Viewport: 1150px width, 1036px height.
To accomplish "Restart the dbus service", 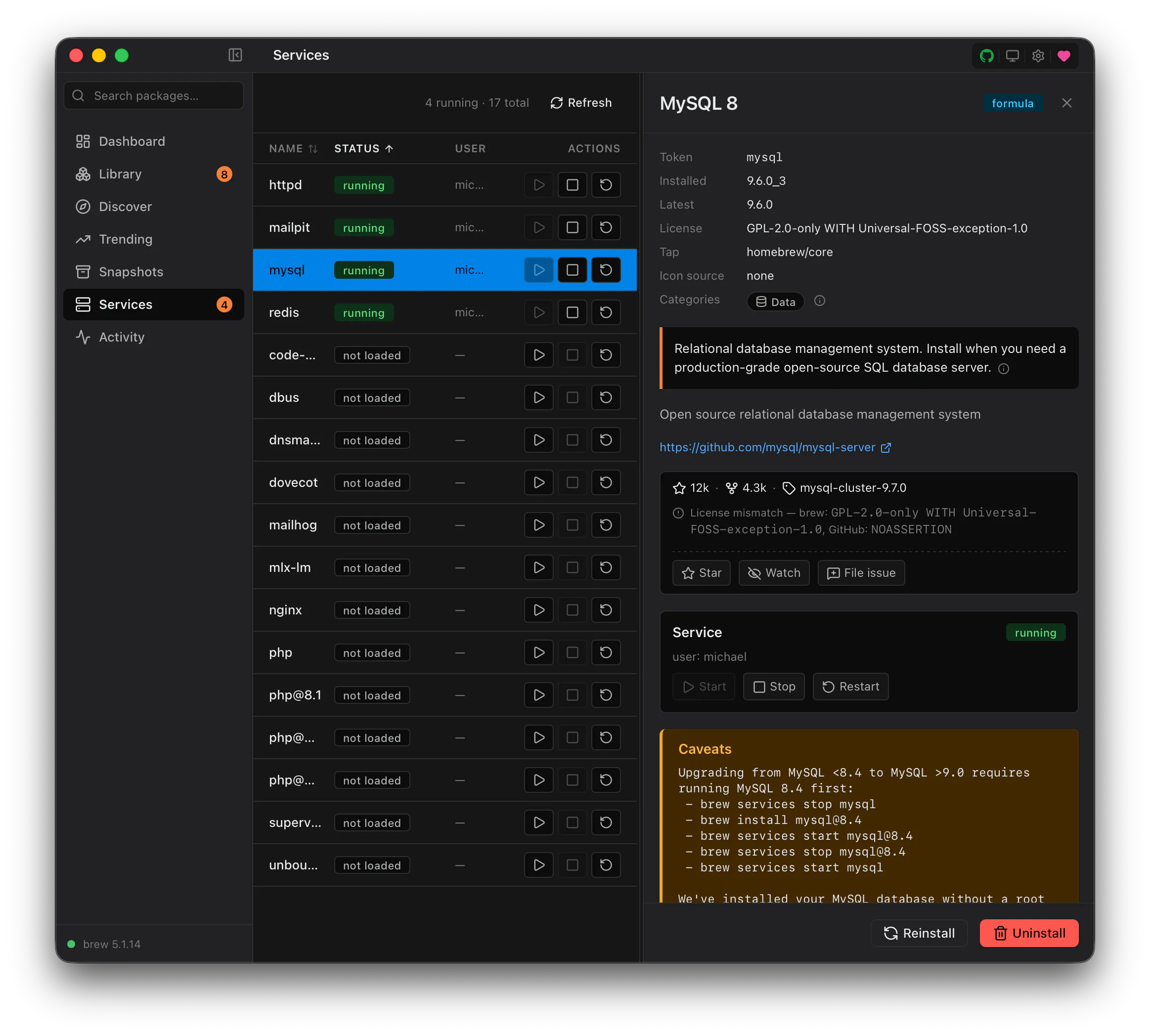I will [x=606, y=397].
